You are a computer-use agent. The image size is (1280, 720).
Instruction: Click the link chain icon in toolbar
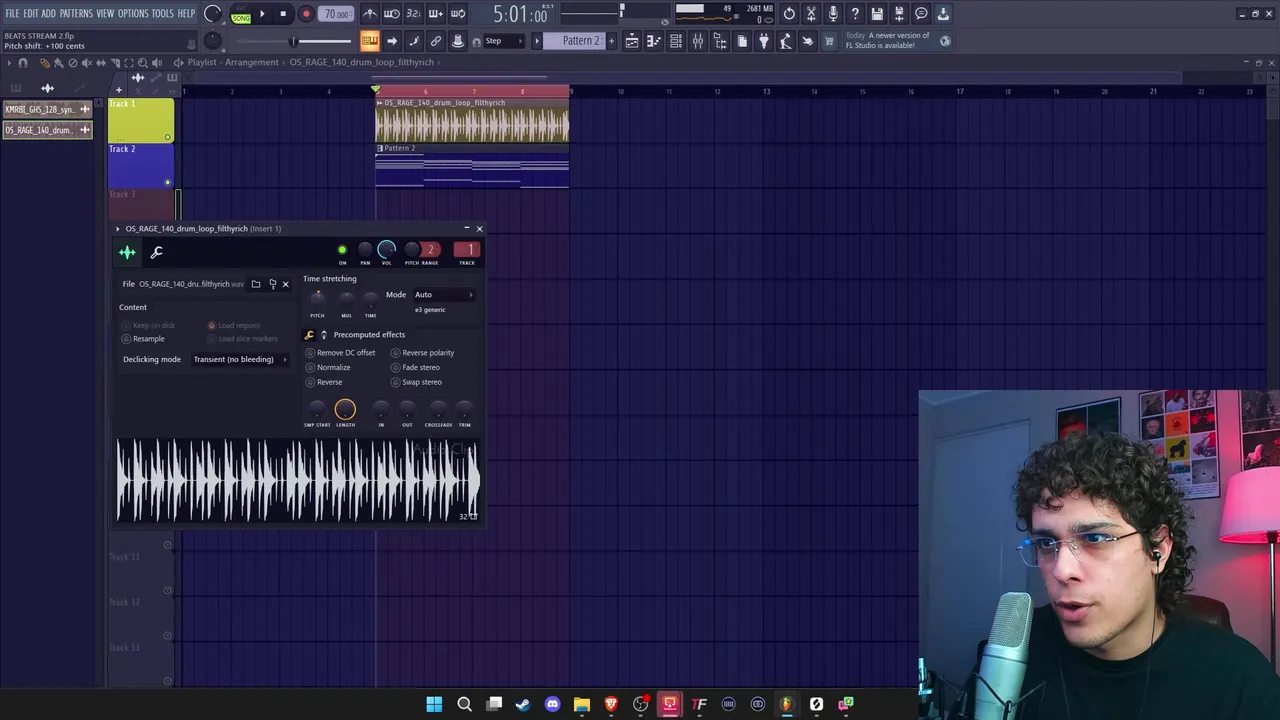pos(435,41)
